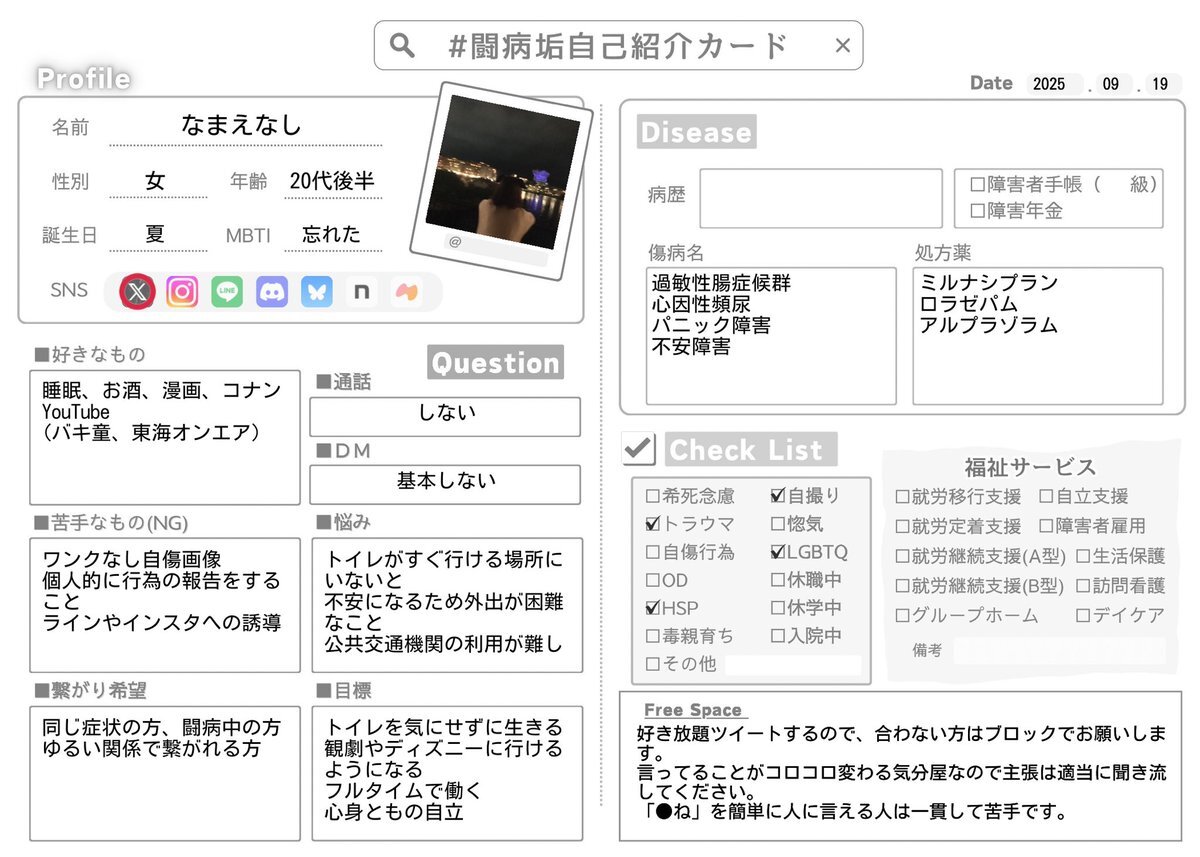Check the 自立支援 box
Screen dimensions: 1200x857
pyautogui.click(x=1046, y=497)
